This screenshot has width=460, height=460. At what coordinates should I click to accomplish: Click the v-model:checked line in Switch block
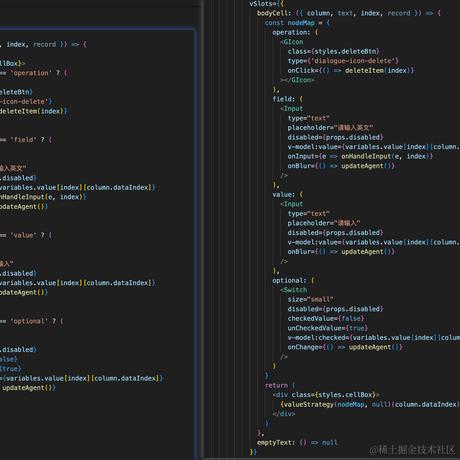[374, 338]
